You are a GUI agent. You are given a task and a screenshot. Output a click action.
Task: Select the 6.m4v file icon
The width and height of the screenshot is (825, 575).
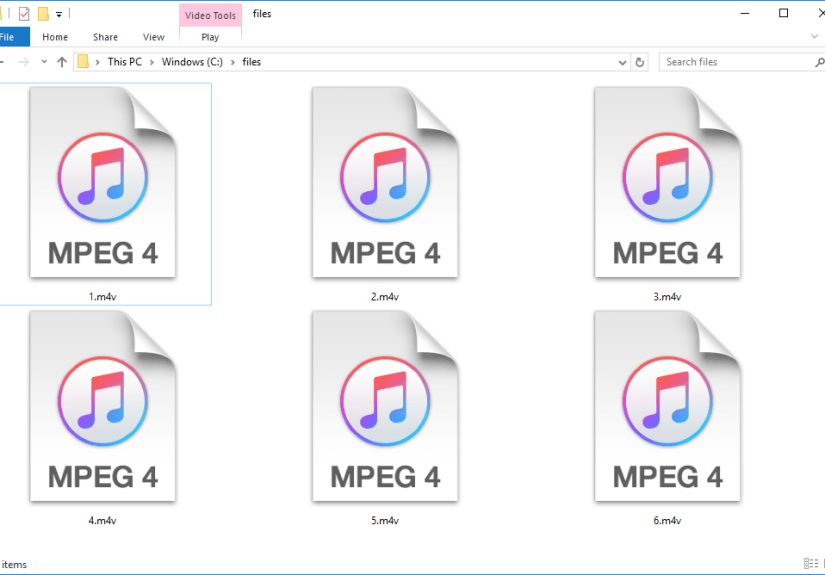pyautogui.click(x=667, y=406)
